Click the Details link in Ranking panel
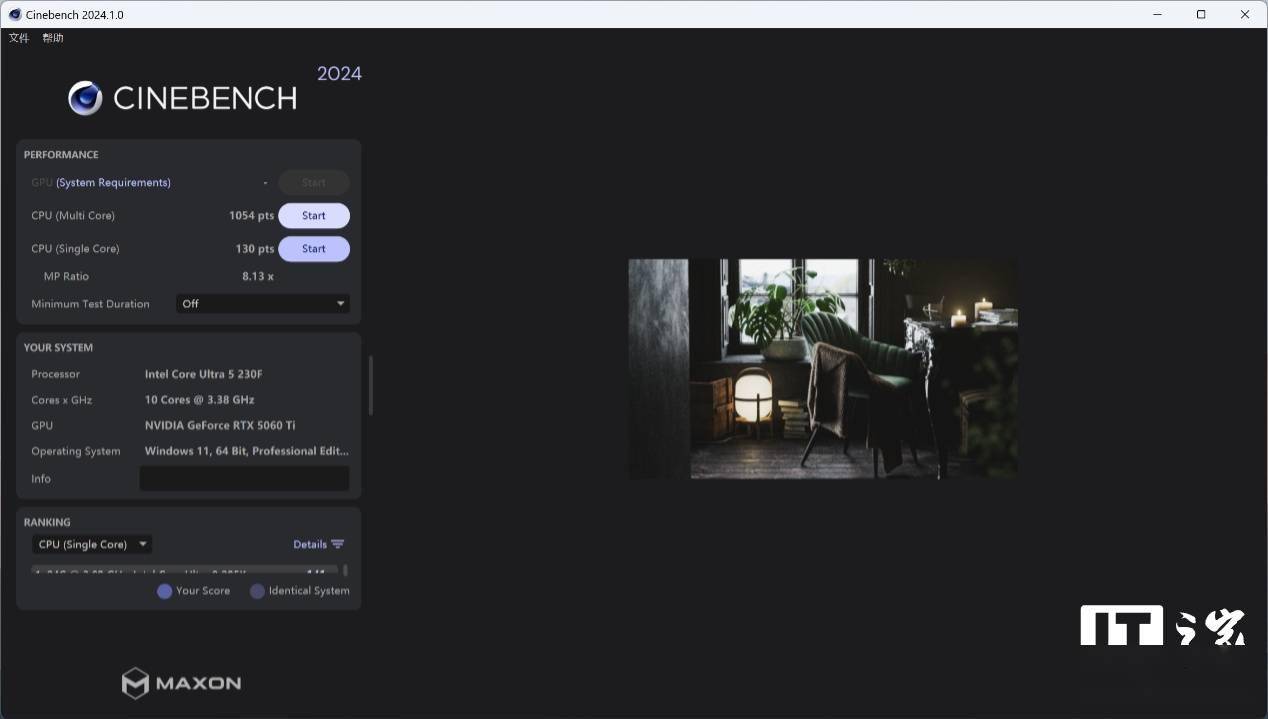 309,544
